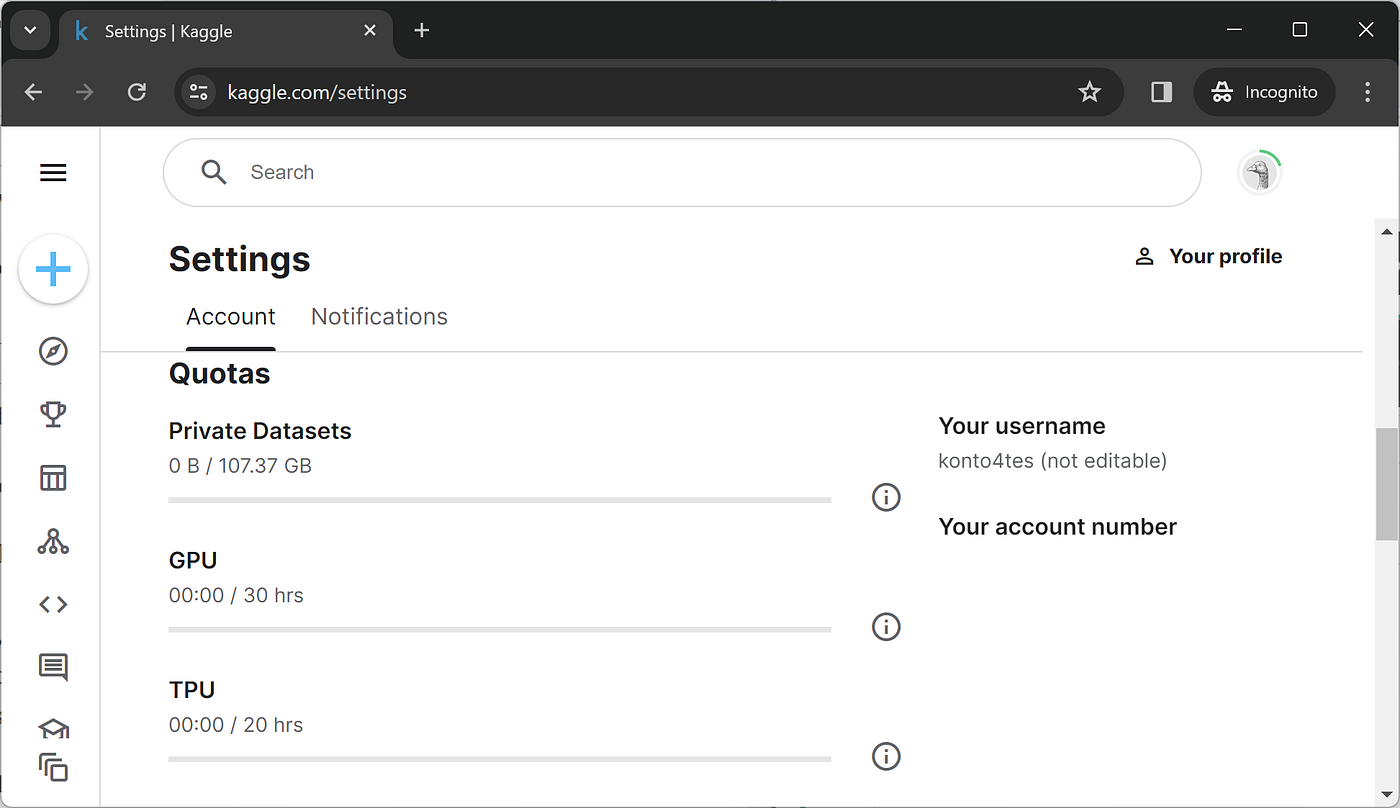Click the search magnifier icon
The width and height of the screenshot is (1400, 808).
(x=214, y=172)
